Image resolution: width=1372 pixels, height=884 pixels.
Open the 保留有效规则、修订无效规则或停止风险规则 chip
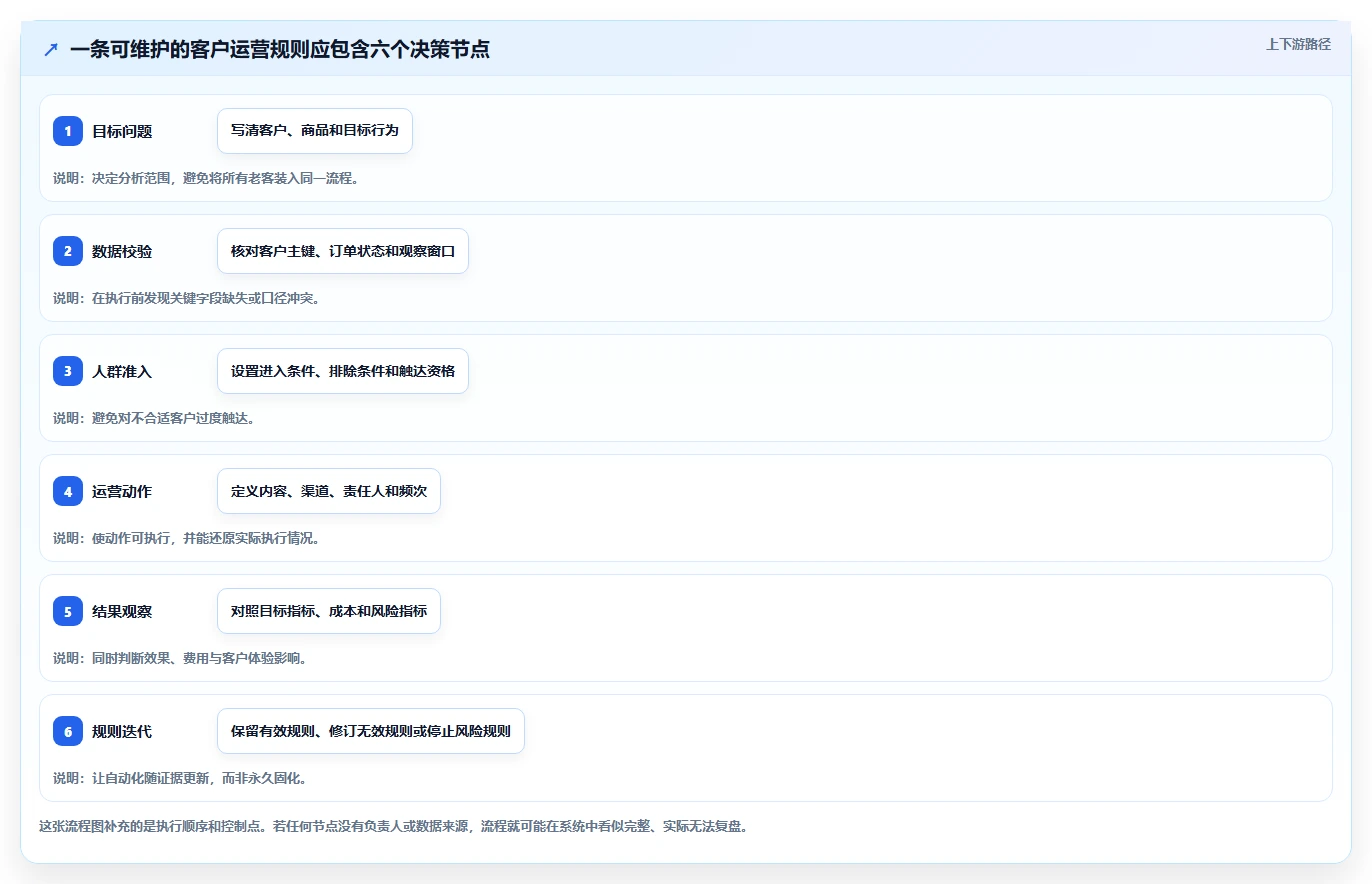pos(371,731)
